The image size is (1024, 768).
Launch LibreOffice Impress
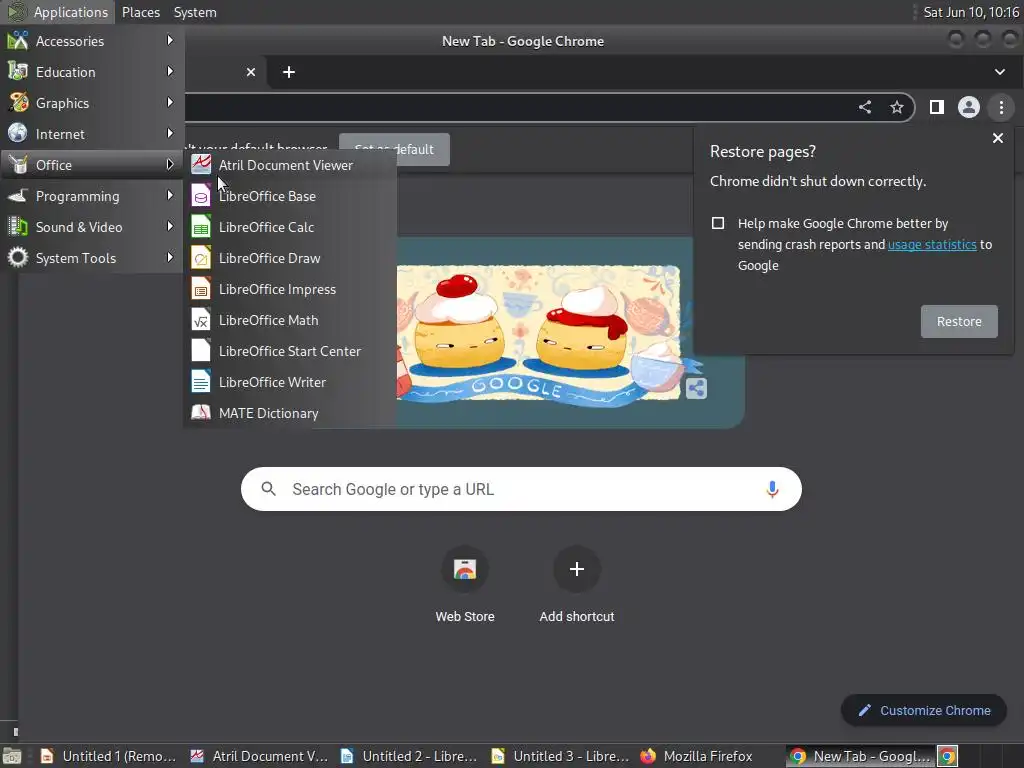click(290, 289)
